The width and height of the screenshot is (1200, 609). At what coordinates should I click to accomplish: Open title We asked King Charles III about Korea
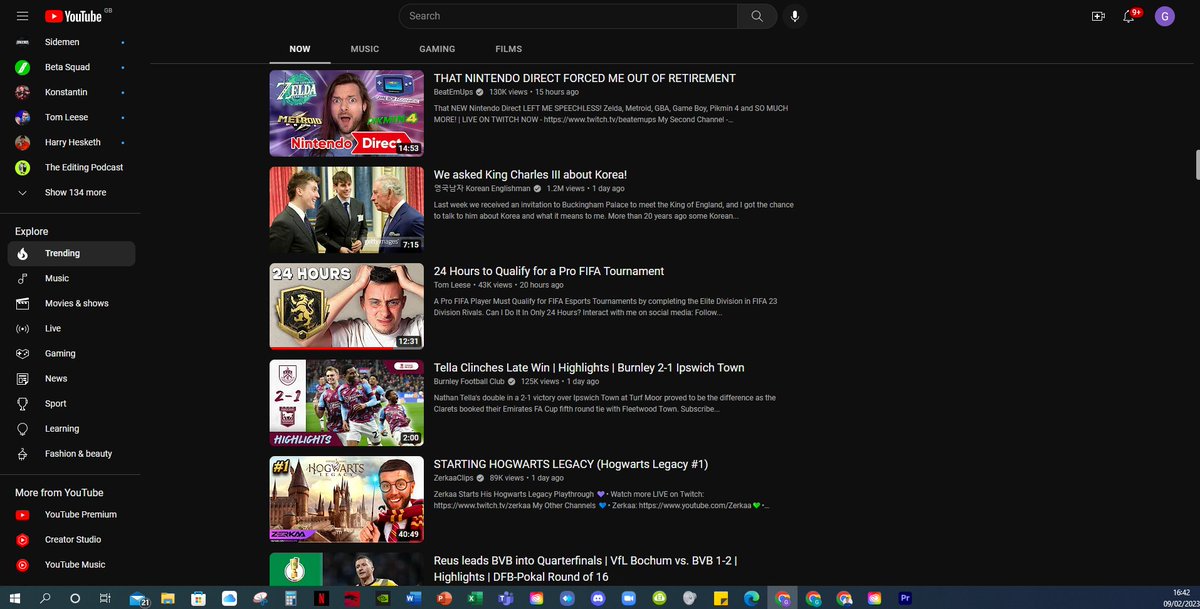click(x=530, y=175)
